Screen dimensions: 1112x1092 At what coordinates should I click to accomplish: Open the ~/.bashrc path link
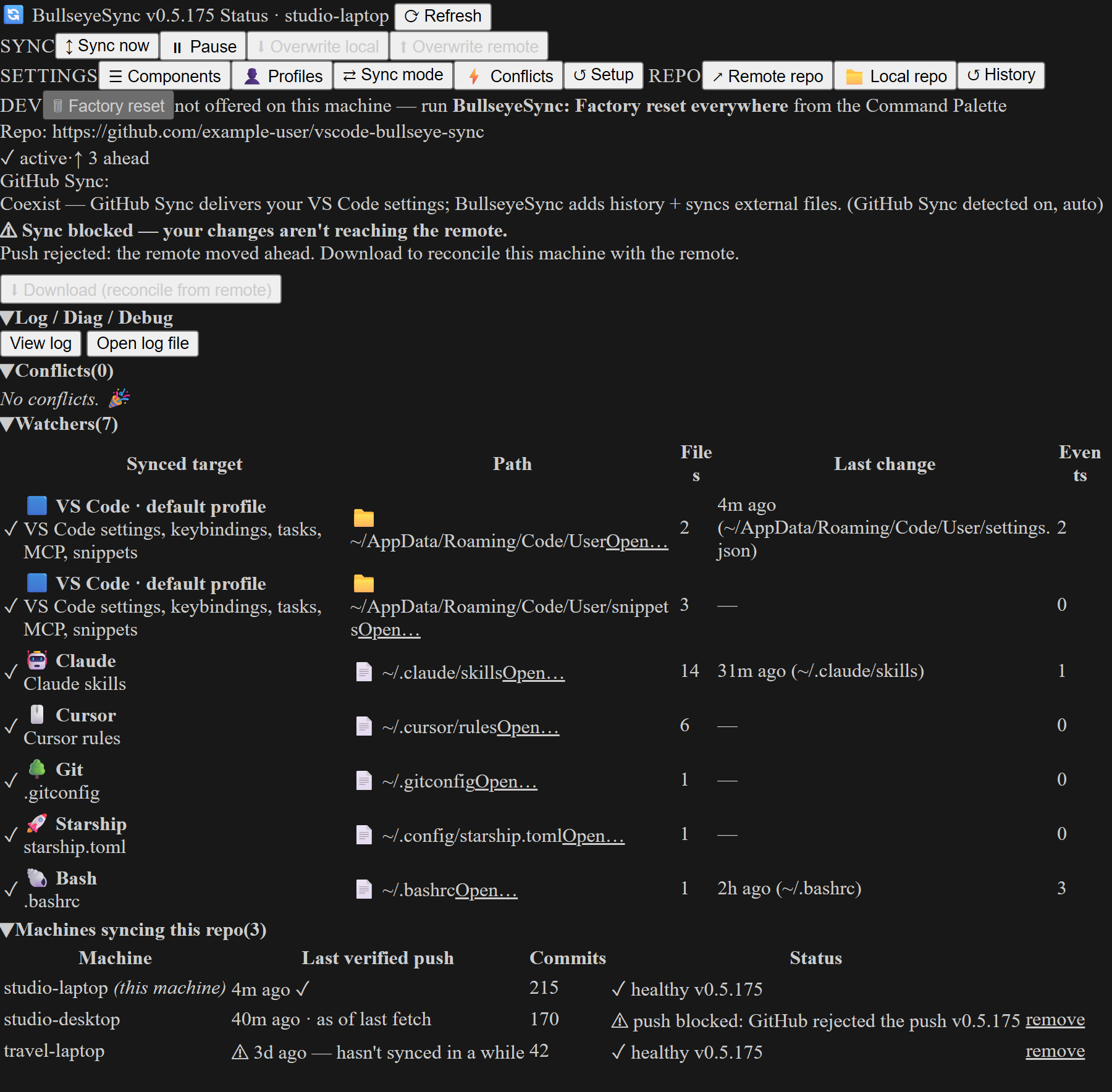(x=486, y=890)
